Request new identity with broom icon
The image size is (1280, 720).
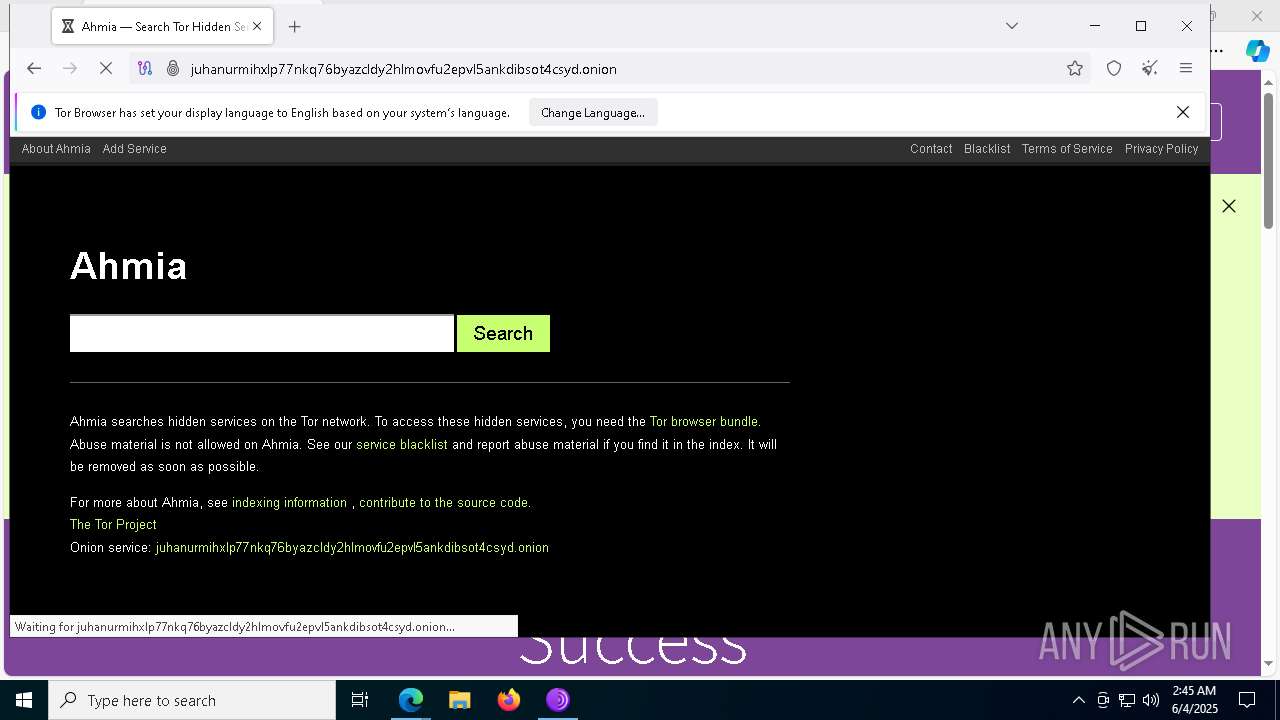tap(1150, 69)
